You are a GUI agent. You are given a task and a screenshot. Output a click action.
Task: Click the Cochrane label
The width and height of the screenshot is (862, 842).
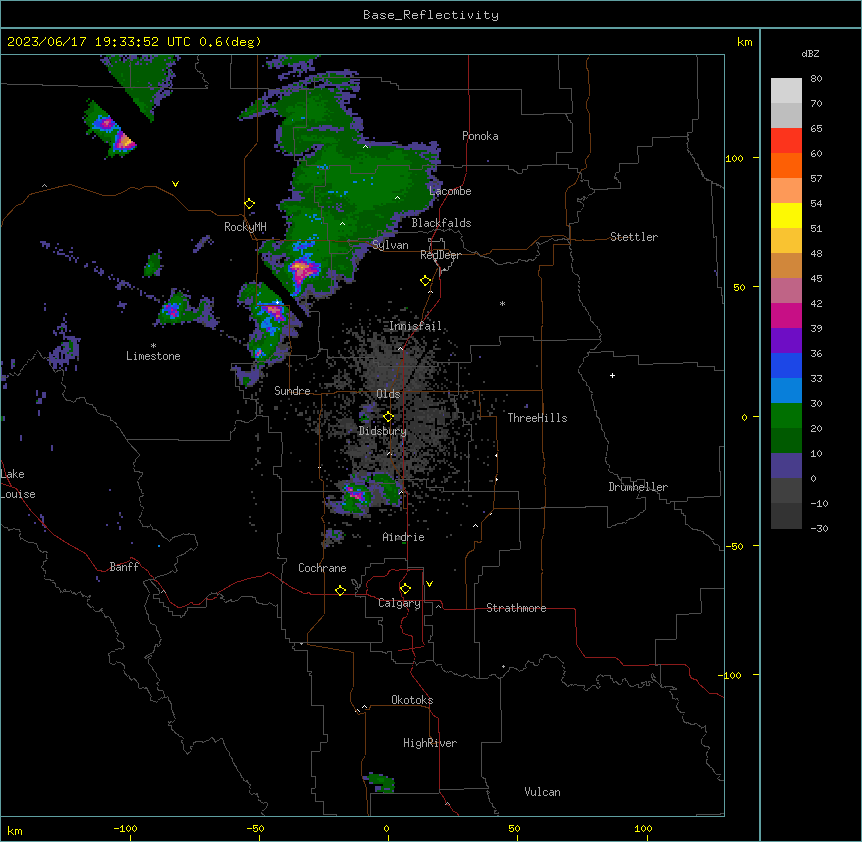pos(322,568)
